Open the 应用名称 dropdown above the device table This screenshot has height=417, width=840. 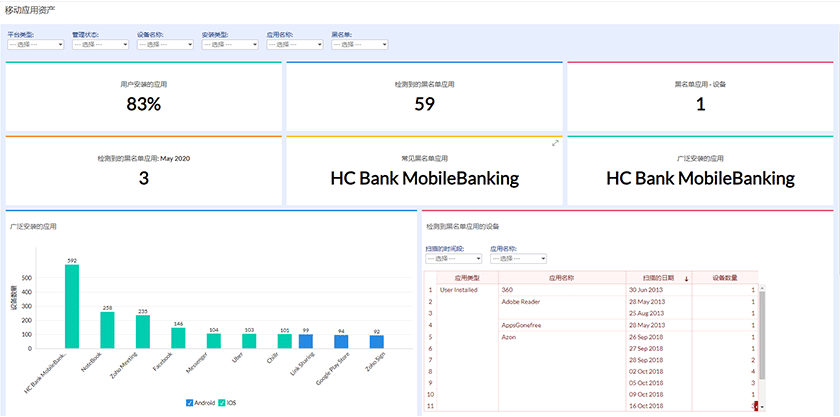click(x=518, y=258)
